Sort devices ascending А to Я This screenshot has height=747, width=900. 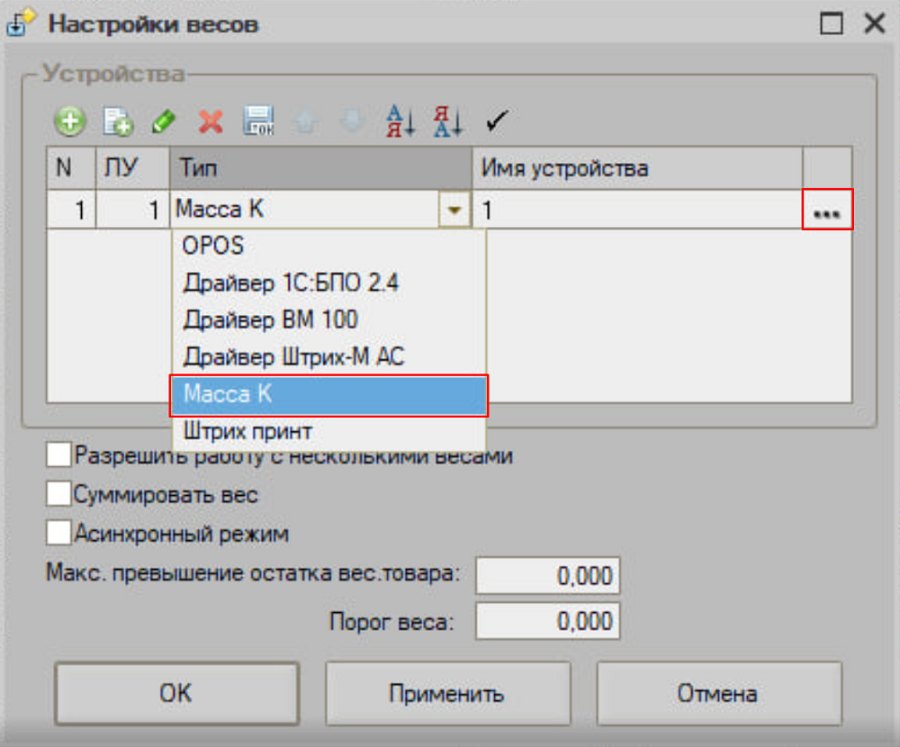pyautogui.click(x=400, y=121)
